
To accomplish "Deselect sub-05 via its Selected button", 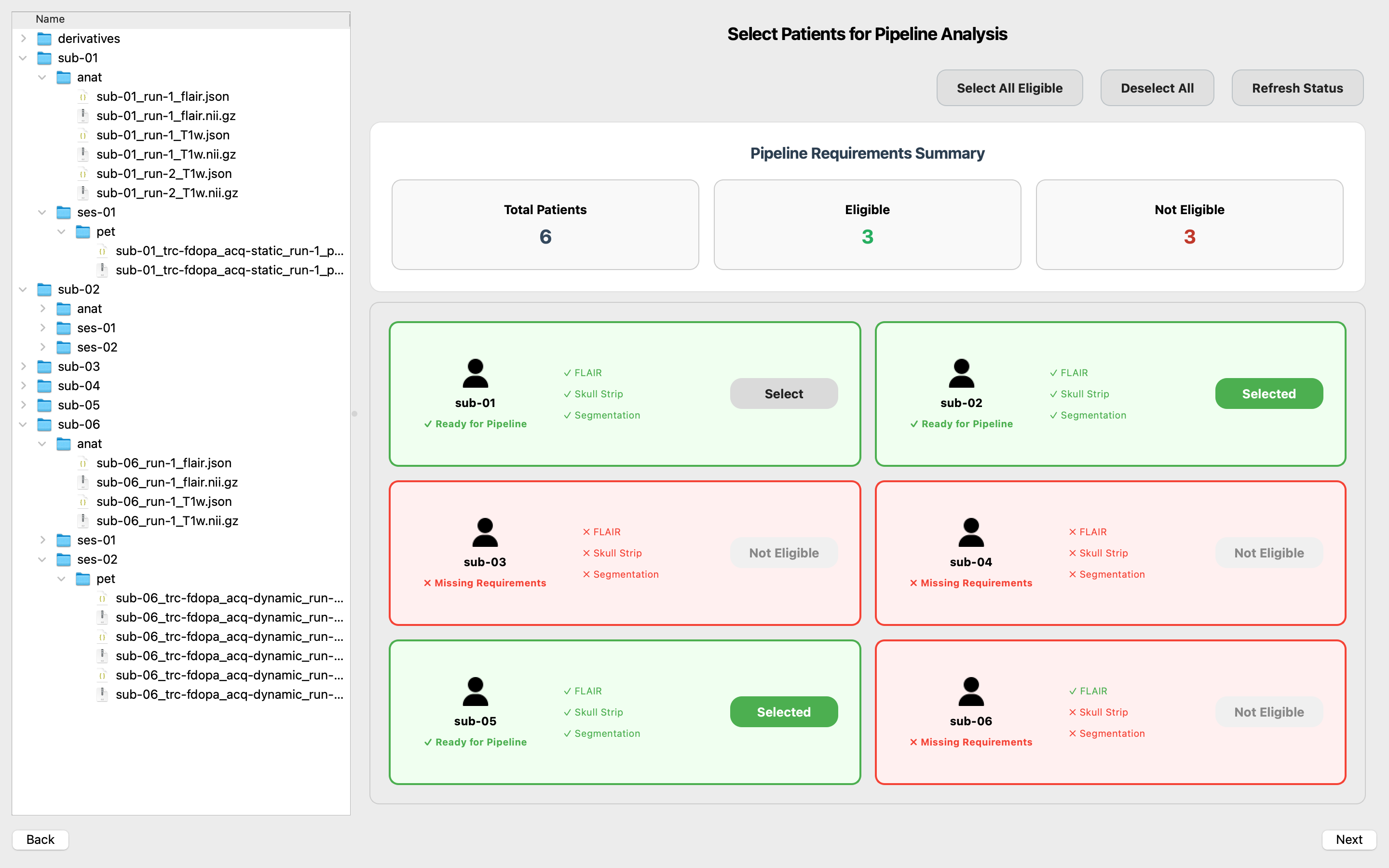I will 783,712.
